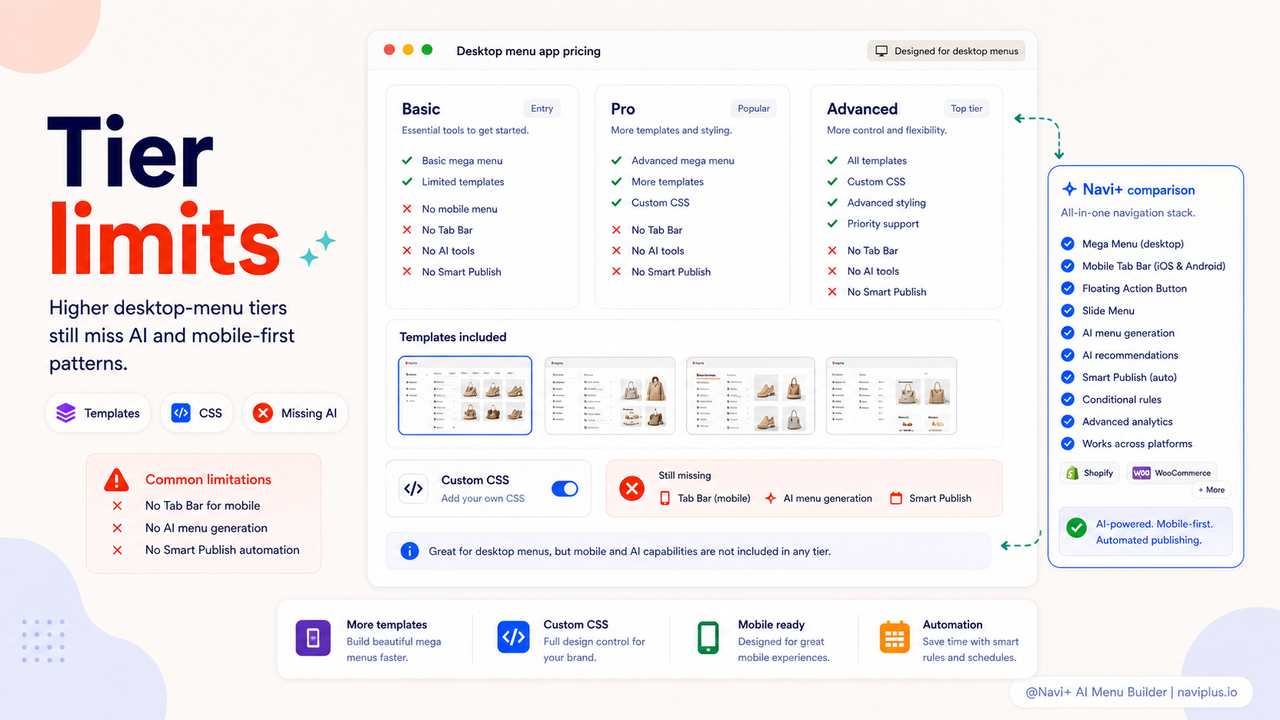This screenshot has height=720, width=1280.
Task: Click the WooCommerce platform badge
Action: 1172,473
